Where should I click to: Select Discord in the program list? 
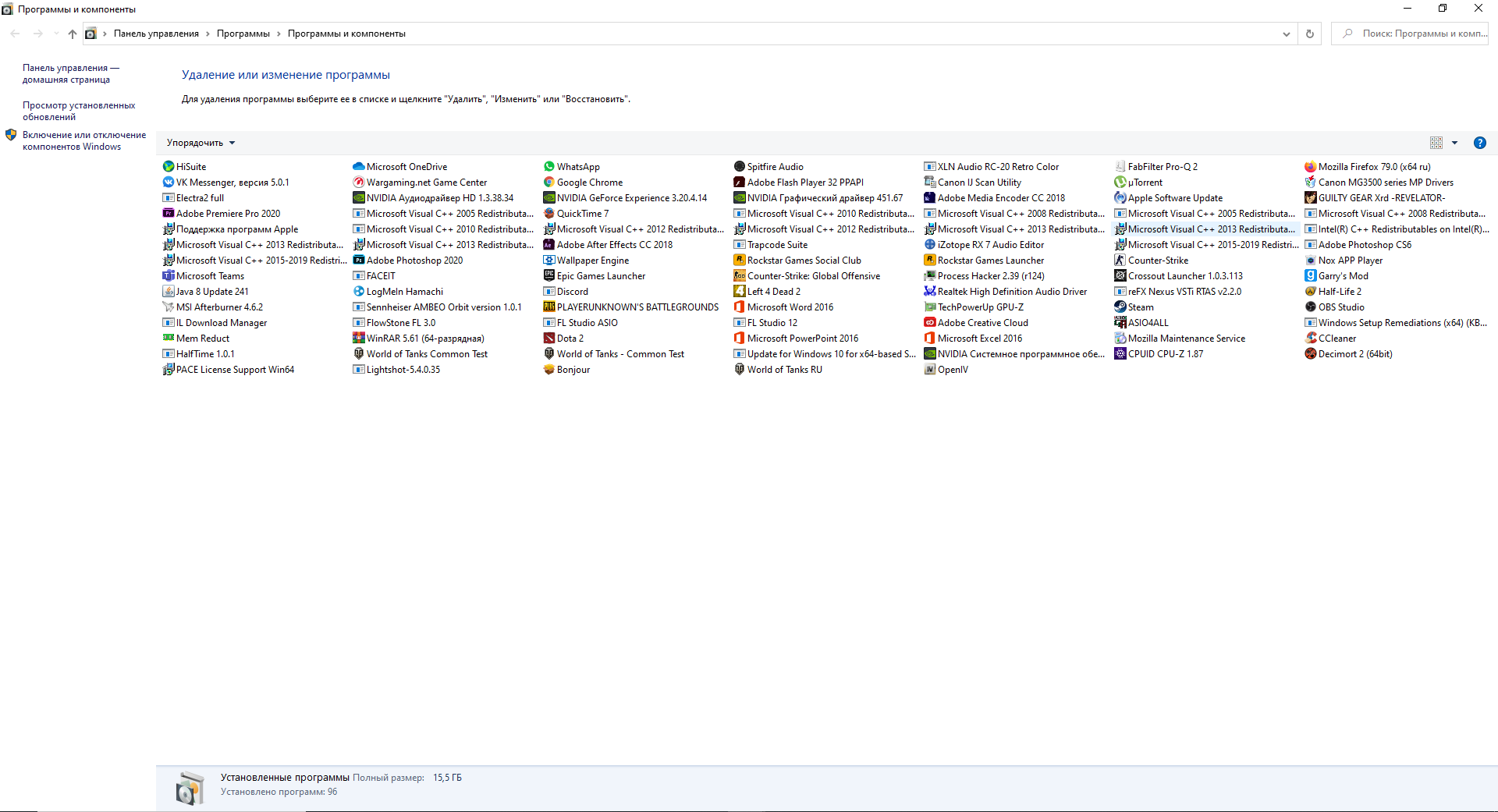(566, 291)
